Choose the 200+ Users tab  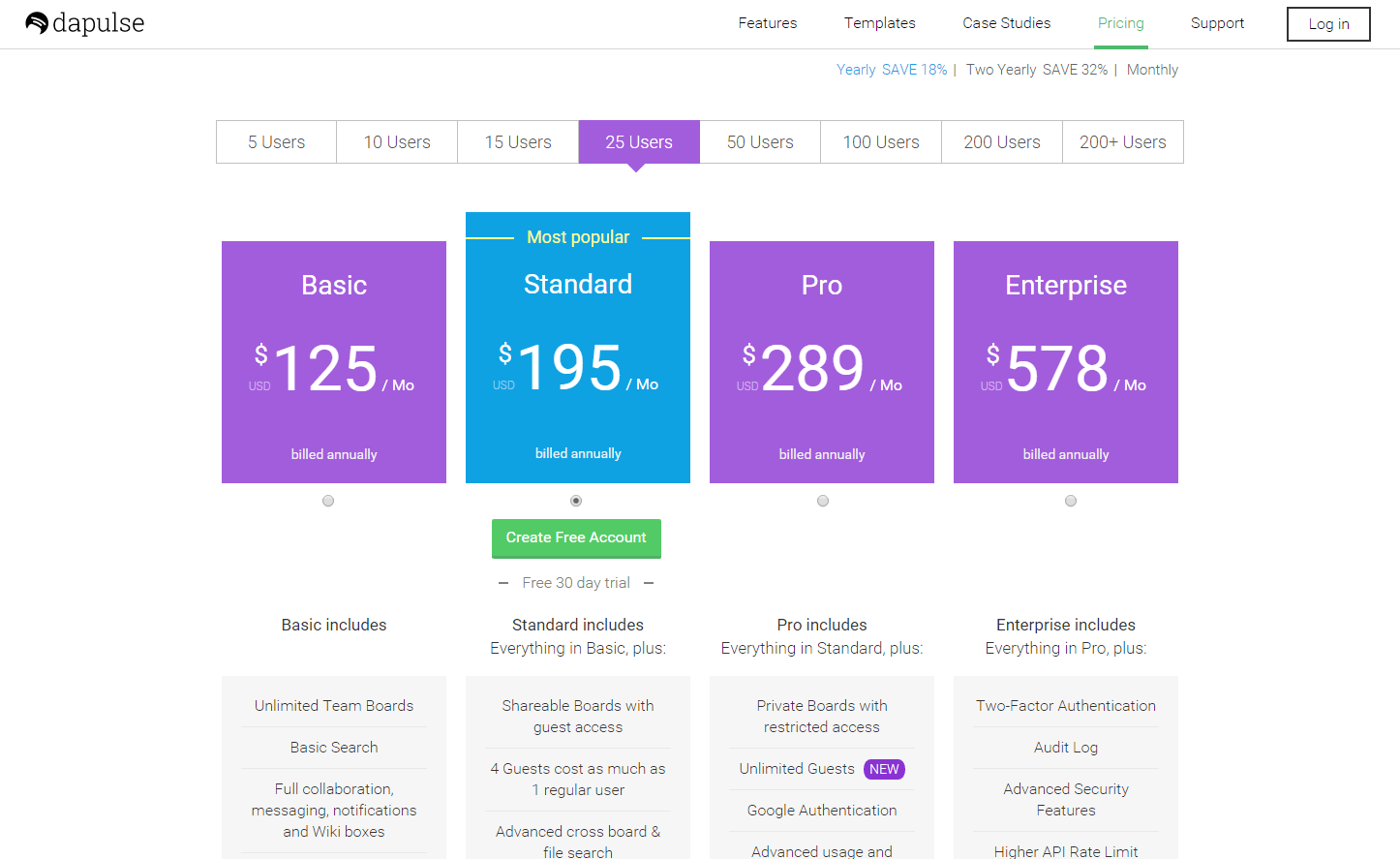pyautogui.click(x=1122, y=142)
